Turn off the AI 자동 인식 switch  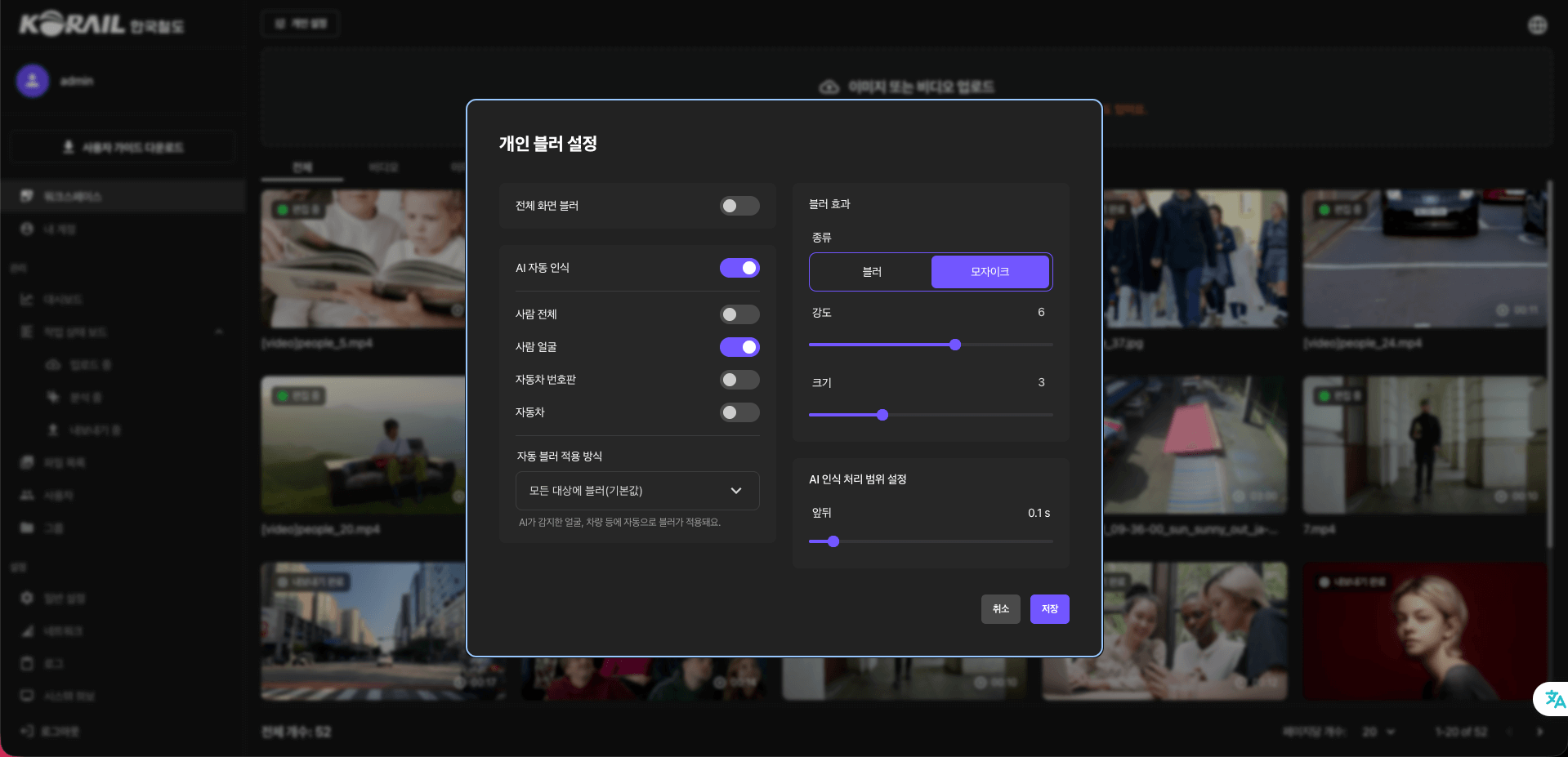[739, 268]
